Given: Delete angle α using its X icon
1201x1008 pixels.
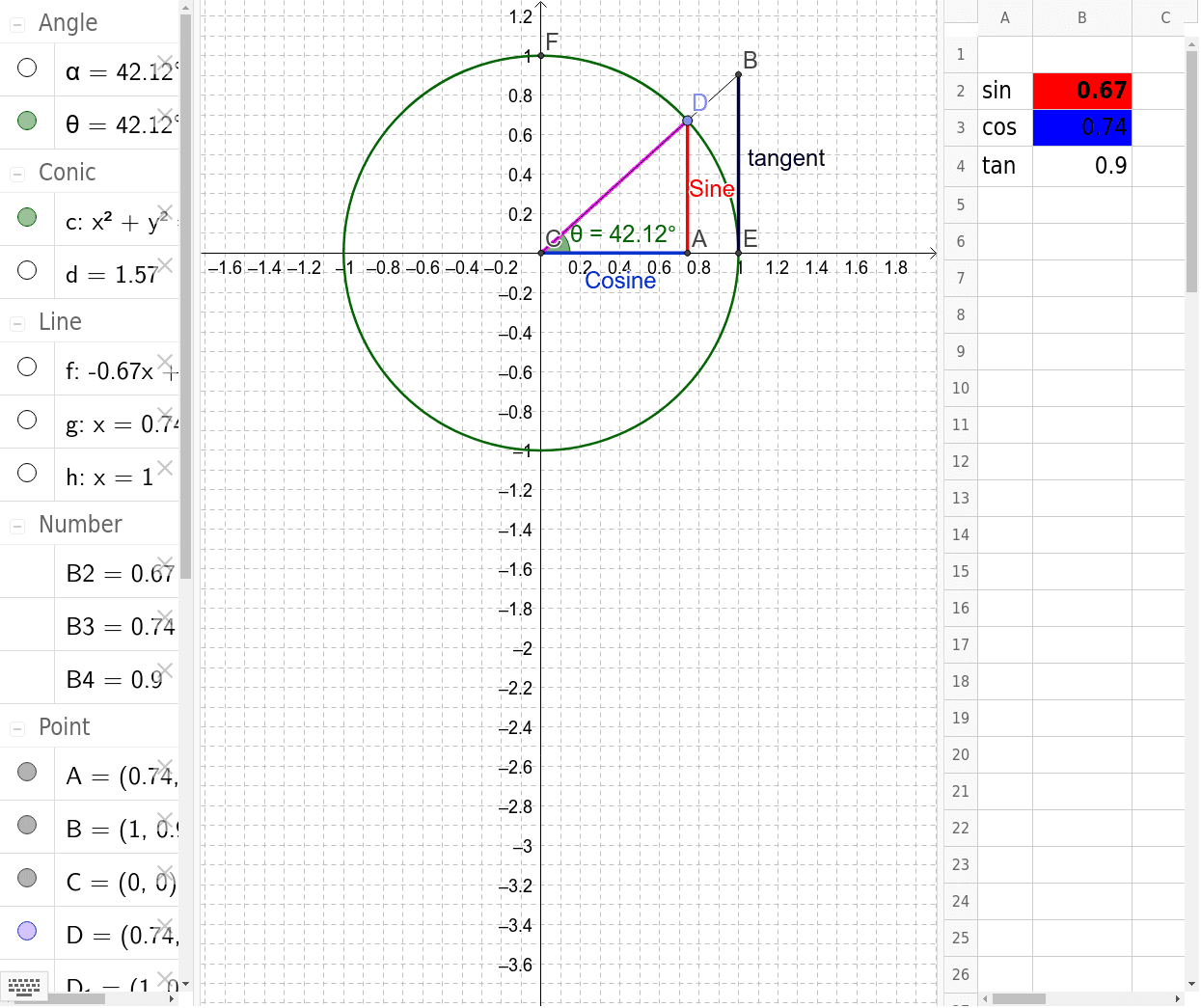Looking at the screenshot, I should coord(164,60).
